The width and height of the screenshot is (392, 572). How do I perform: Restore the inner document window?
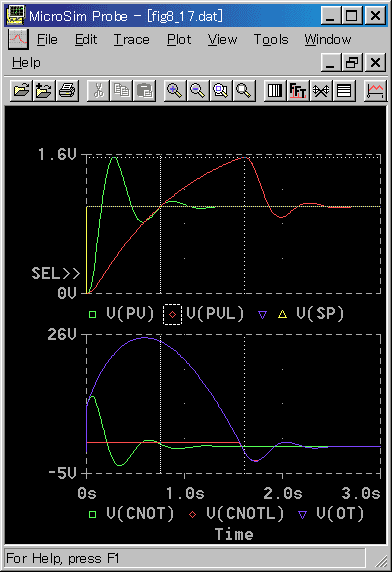pos(352,62)
